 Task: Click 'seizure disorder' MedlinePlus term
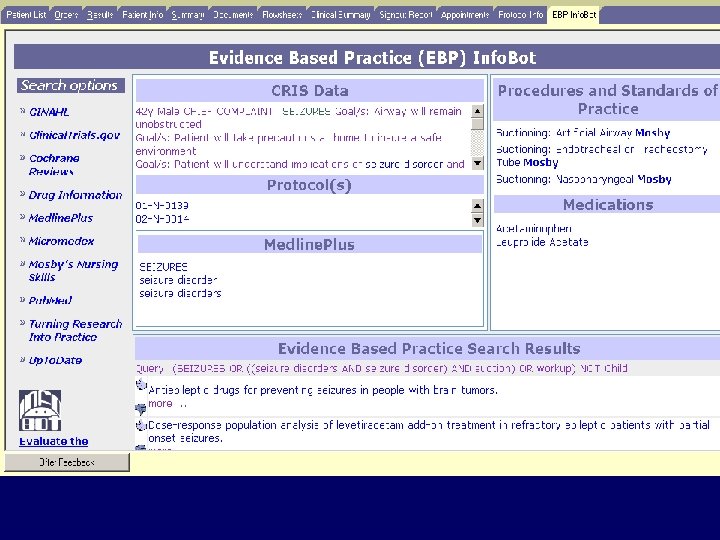coord(178,280)
